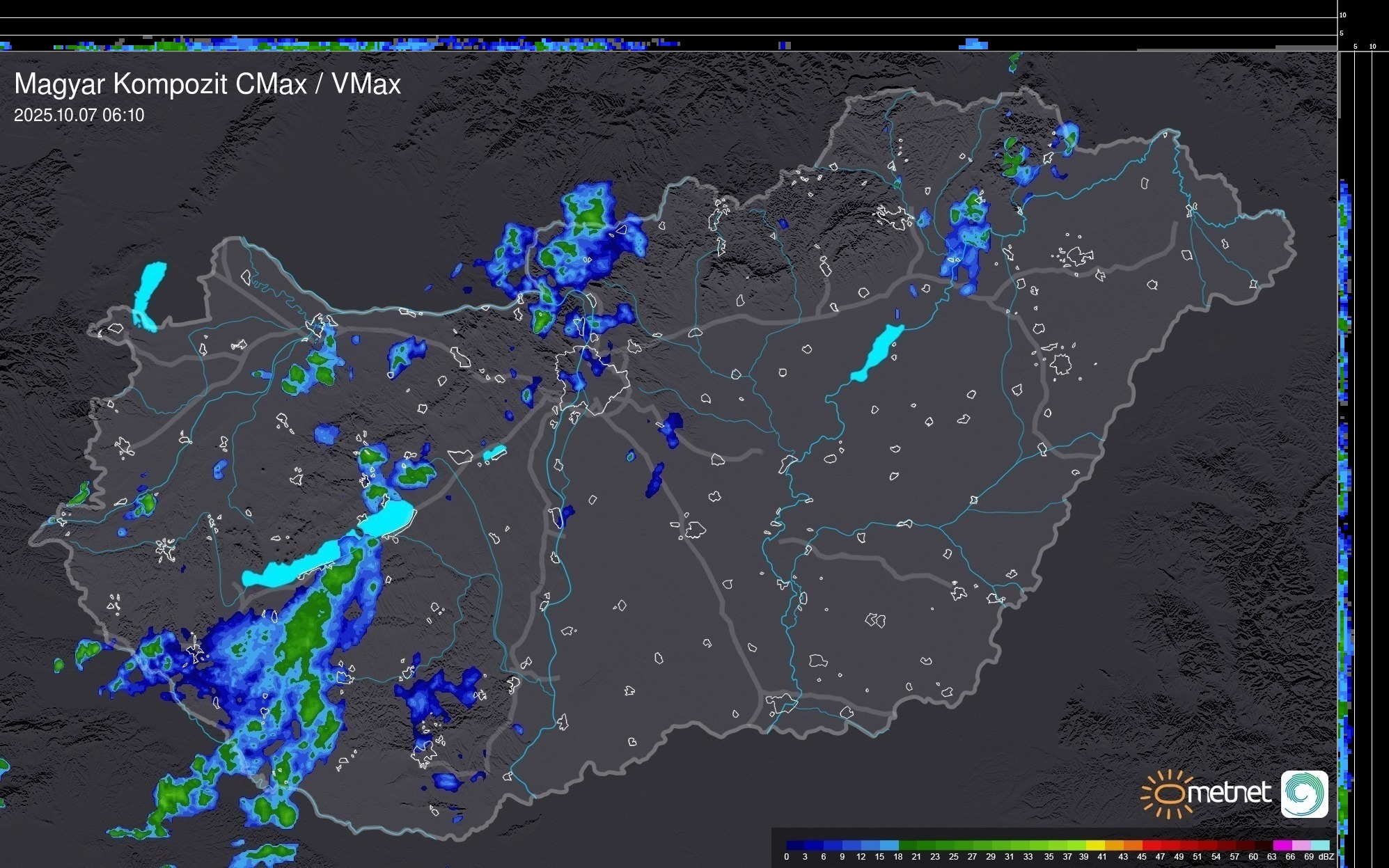Click the teal swirl app icon
The height and width of the screenshot is (868, 1389).
coord(1305,794)
